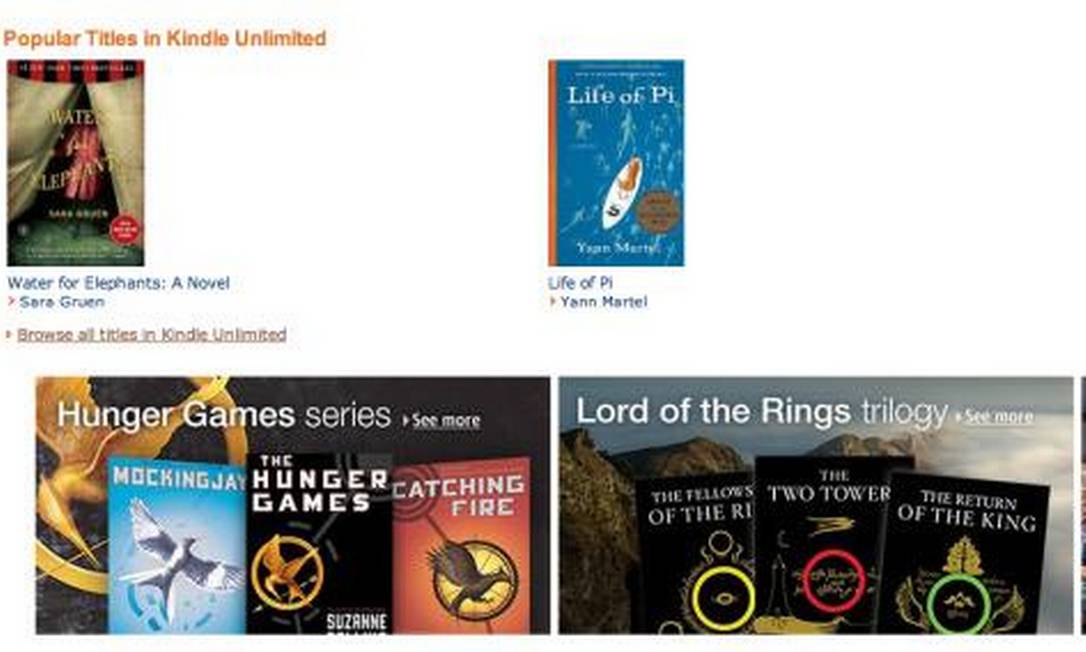The image size is (1086, 652).
Task: Open the Life of Pi book cover
Action: (616, 163)
